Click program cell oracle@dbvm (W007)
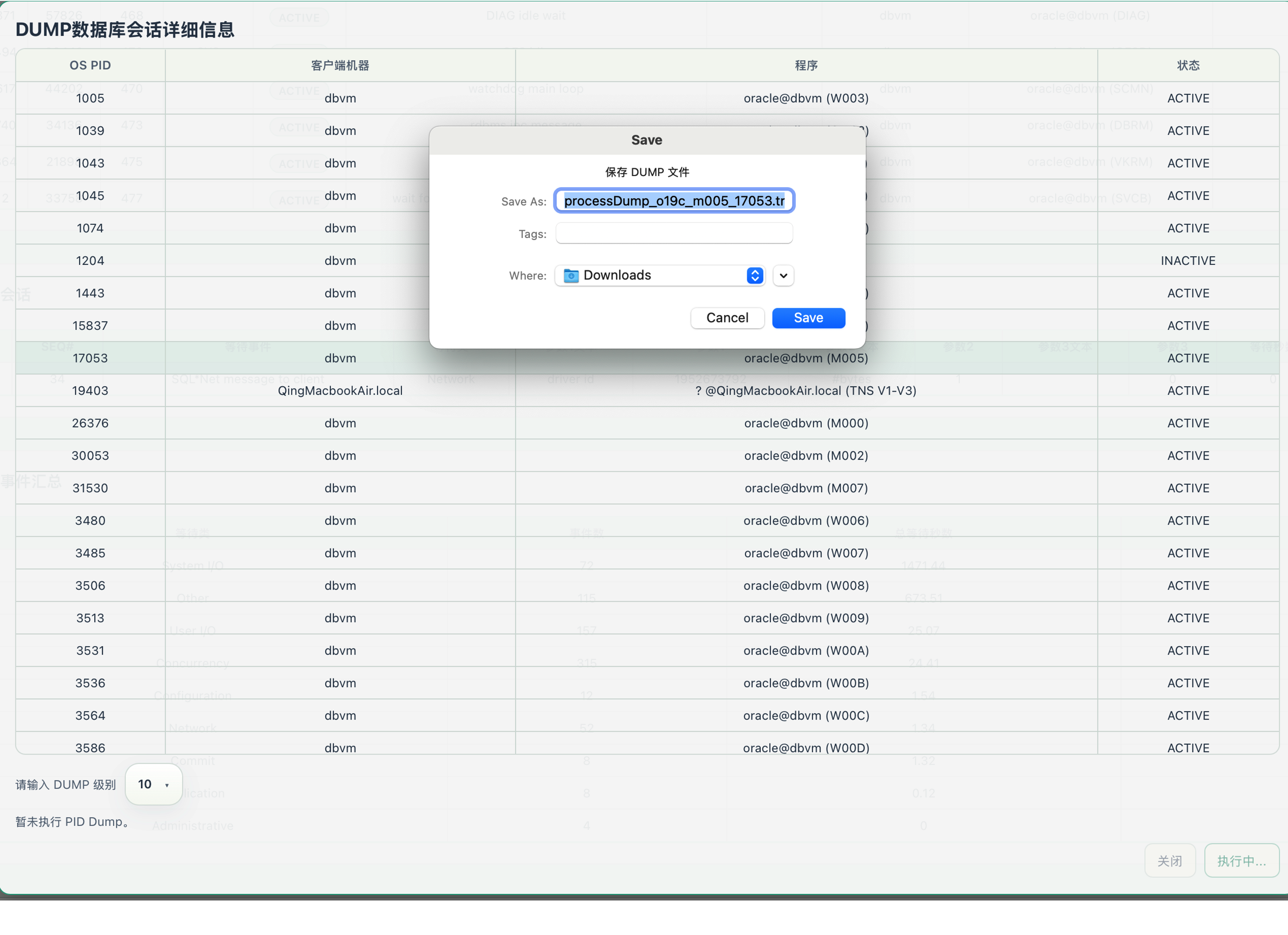Screen dimensions: 1288x935 pos(806,553)
